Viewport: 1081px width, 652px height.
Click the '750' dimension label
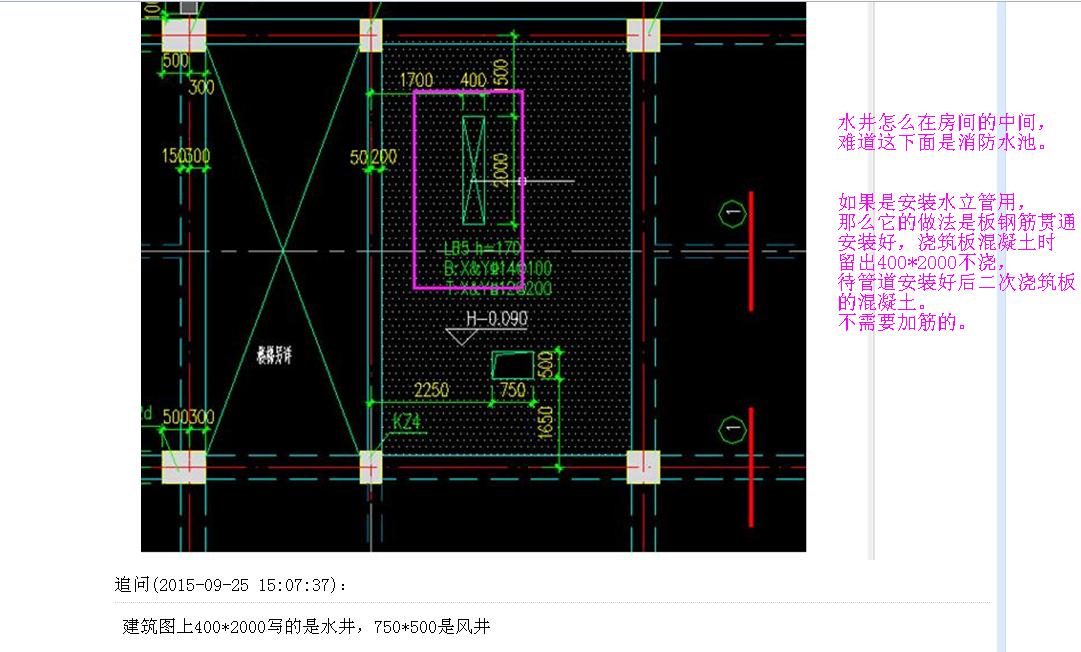point(512,390)
